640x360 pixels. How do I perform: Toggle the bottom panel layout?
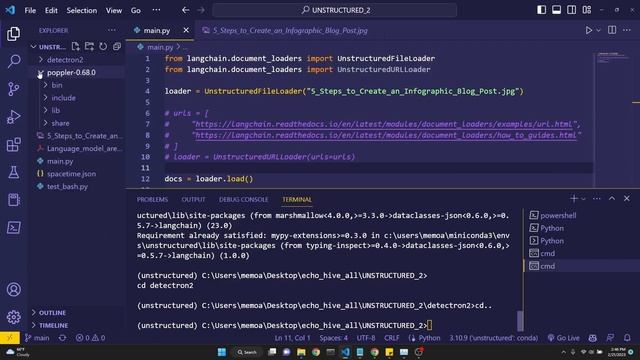(556, 10)
